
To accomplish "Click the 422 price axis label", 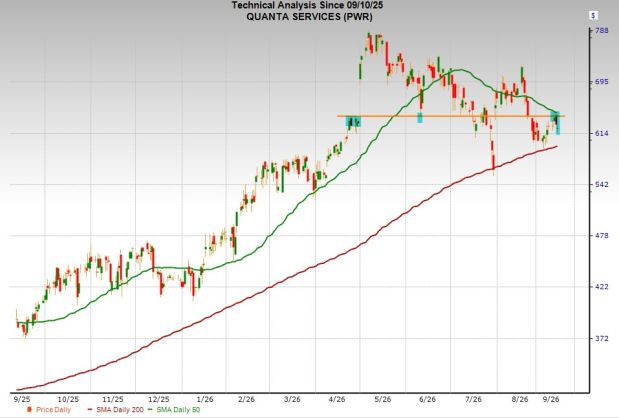I will pyautogui.click(x=604, y=287).
